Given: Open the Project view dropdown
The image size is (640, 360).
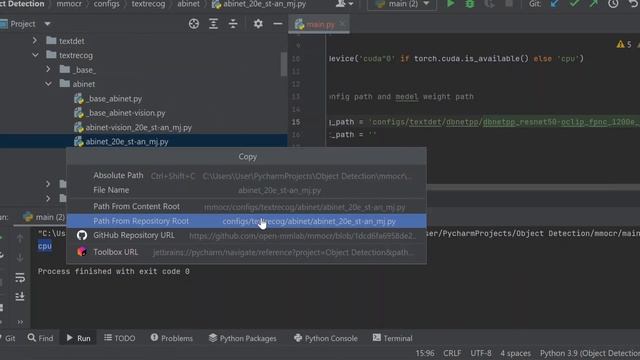Looking at the screenshot, I should pos(47,24).
